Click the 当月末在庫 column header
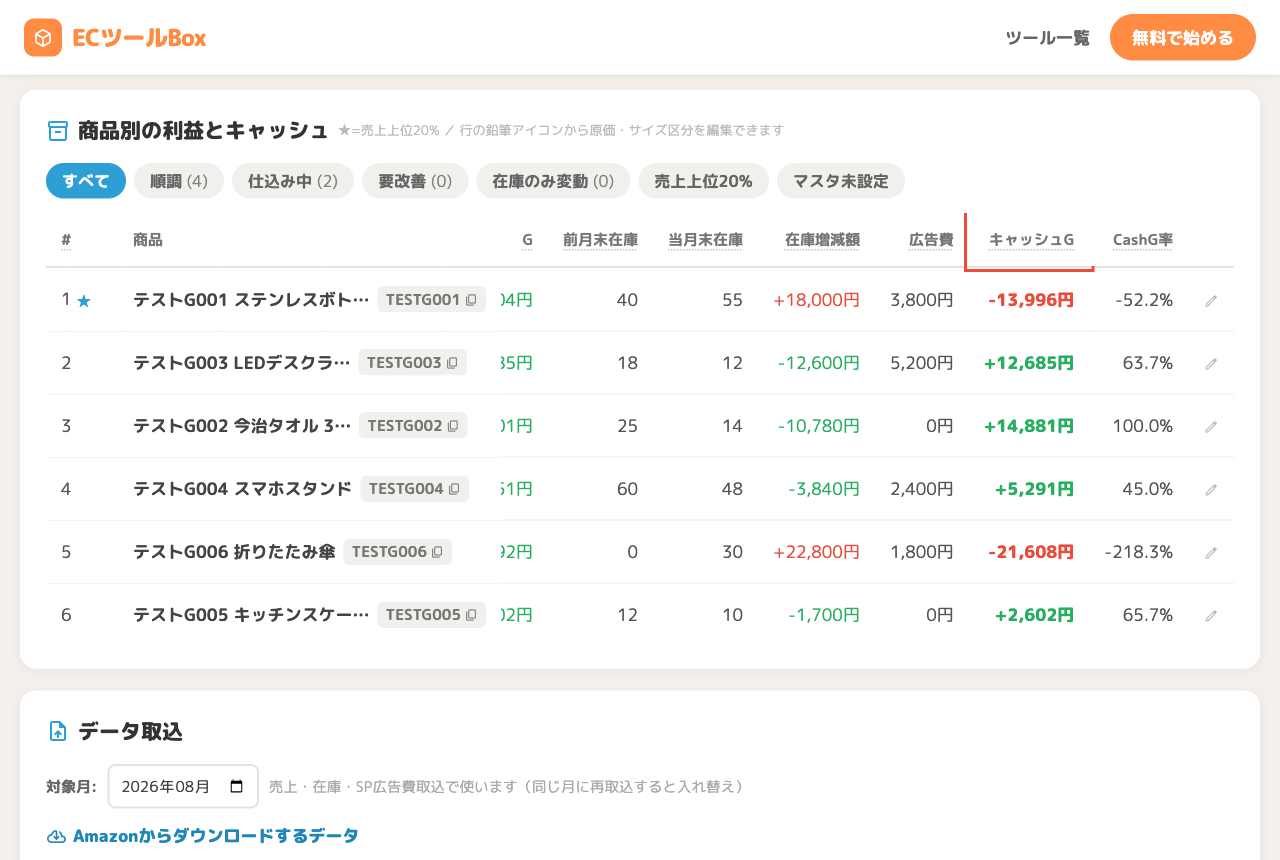Image resolution: width=1280 pixels, height=860 pixels. tap(705, 240)
